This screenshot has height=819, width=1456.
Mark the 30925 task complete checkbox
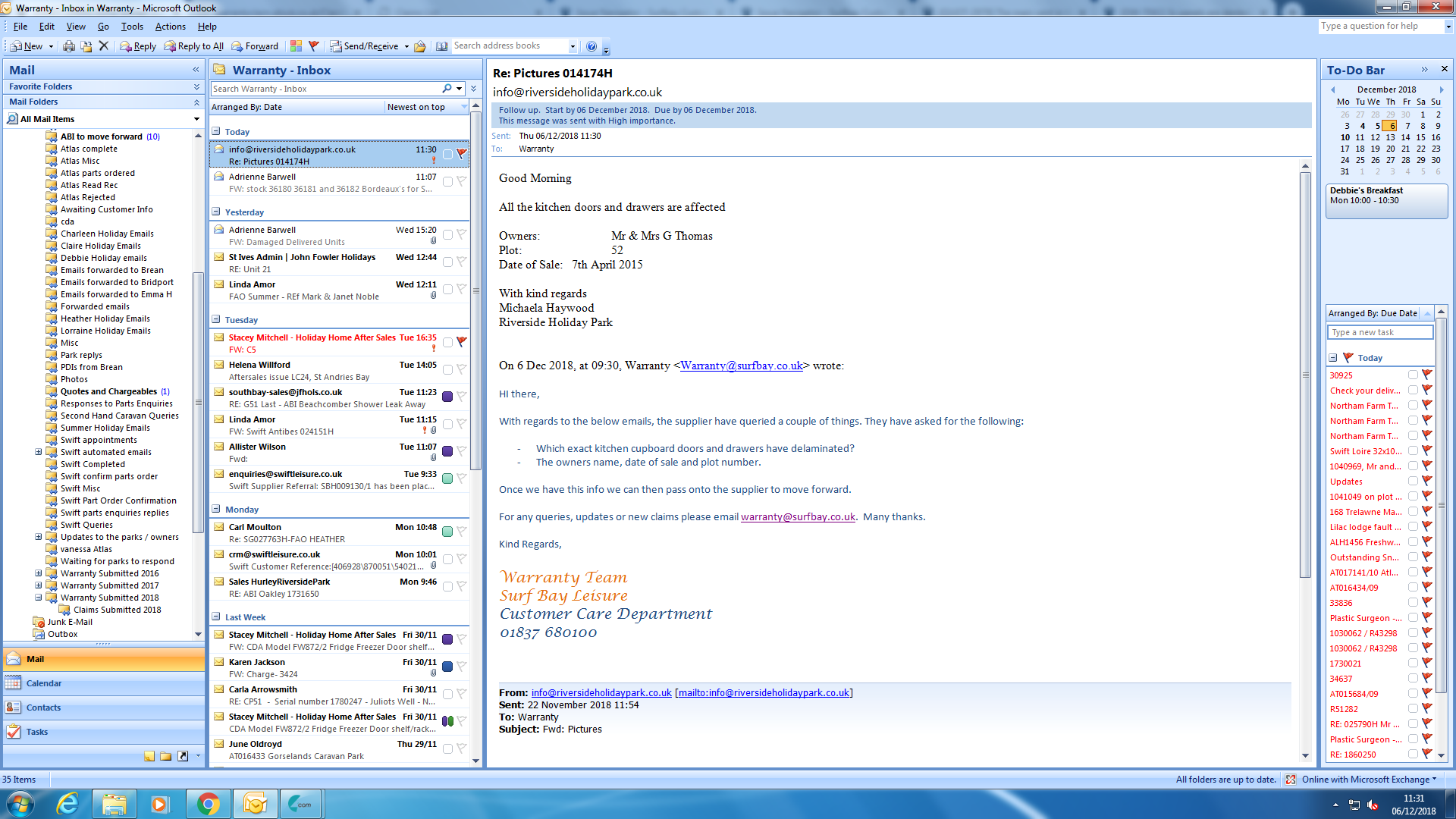coord(1413,375)
